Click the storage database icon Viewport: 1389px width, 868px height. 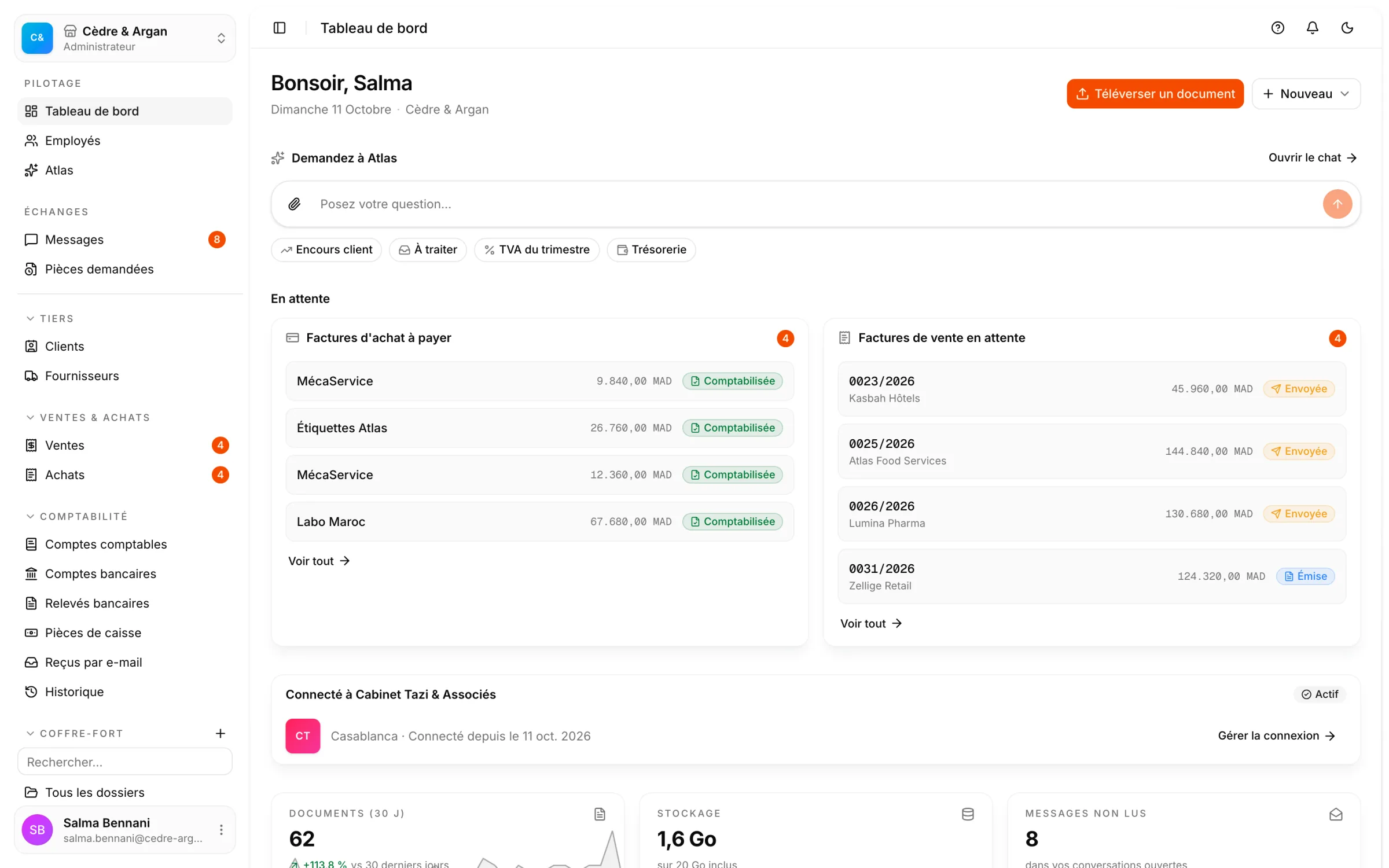pyautogui.click(x=968, y=814)
